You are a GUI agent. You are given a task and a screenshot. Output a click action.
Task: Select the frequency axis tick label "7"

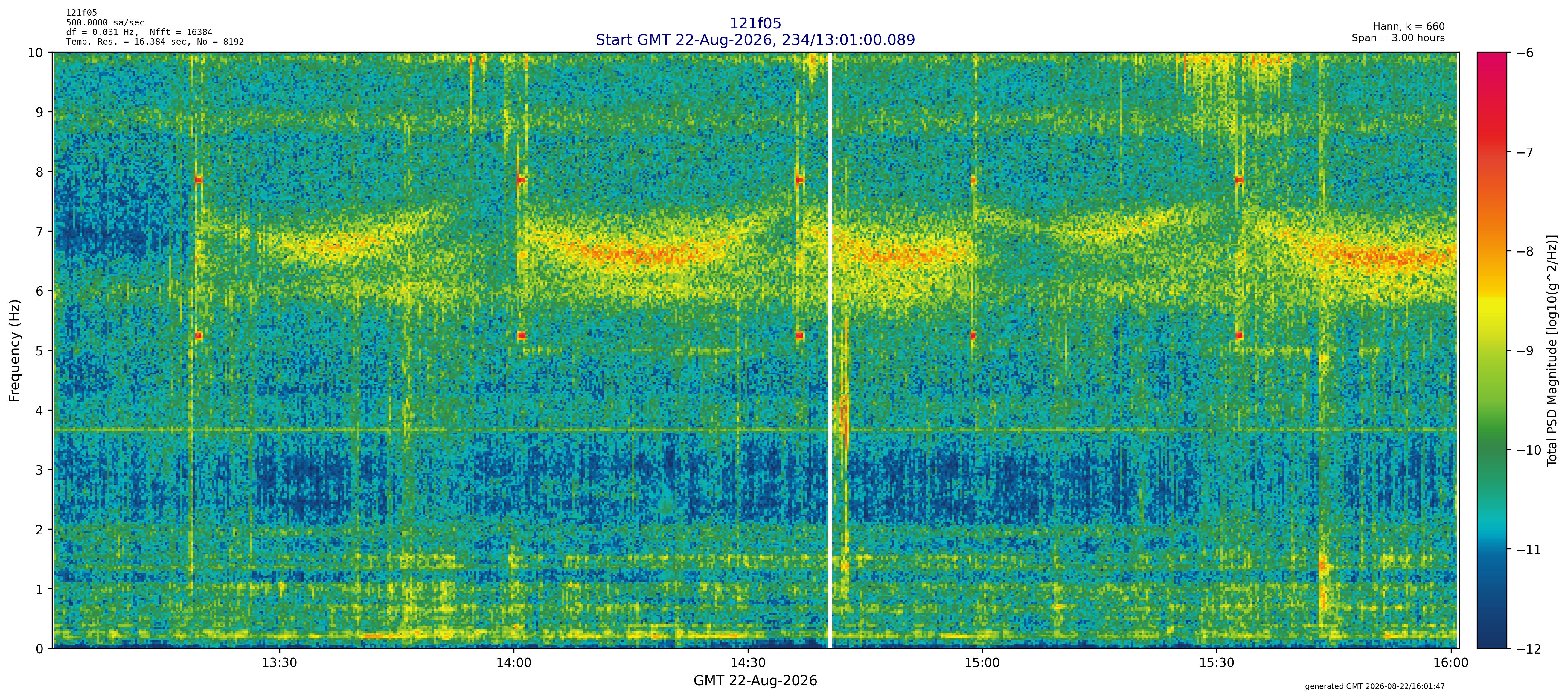click(x=40, y=231)
